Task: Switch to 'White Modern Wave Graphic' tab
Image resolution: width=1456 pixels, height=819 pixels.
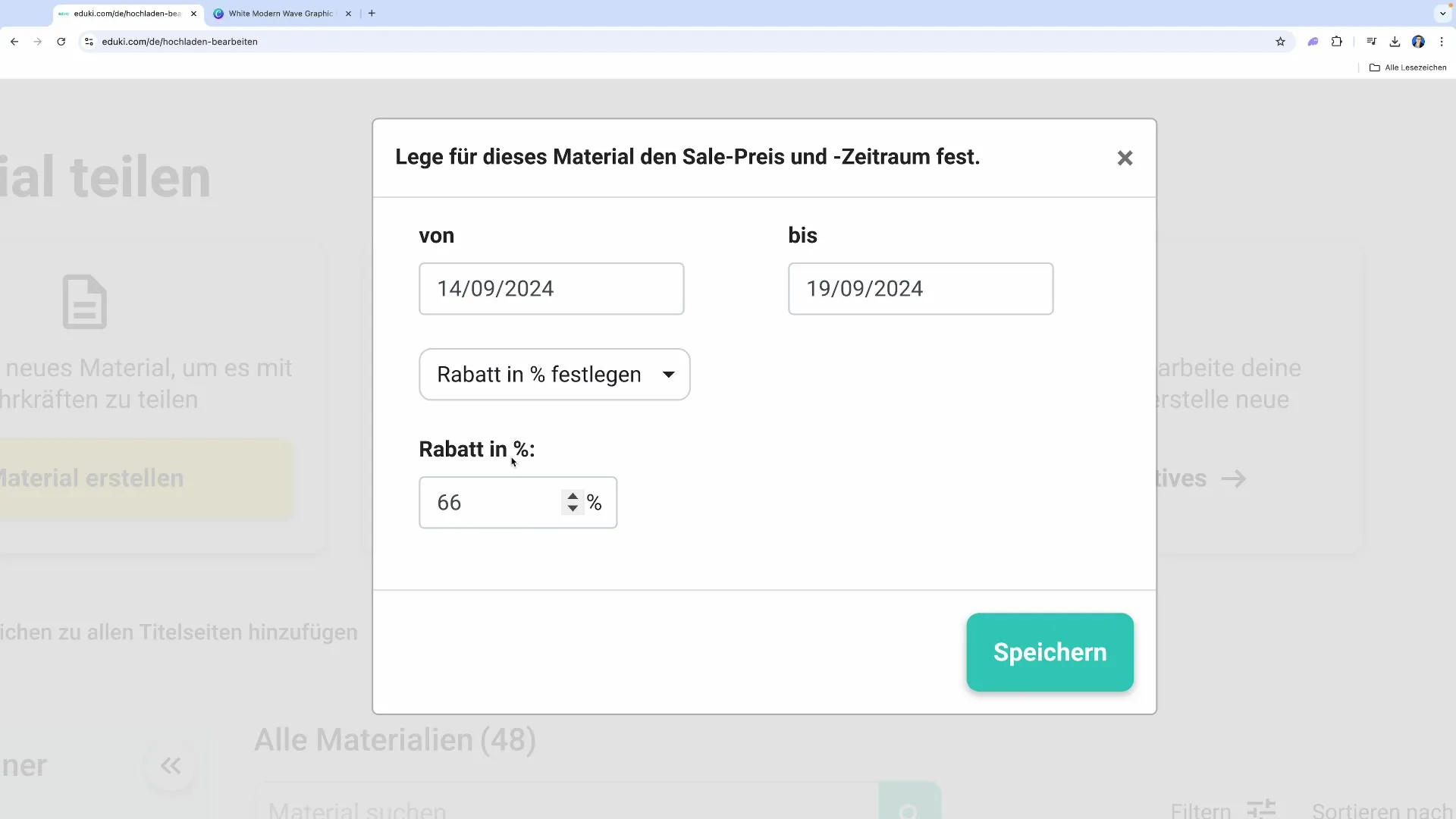Action: (281, 14)
